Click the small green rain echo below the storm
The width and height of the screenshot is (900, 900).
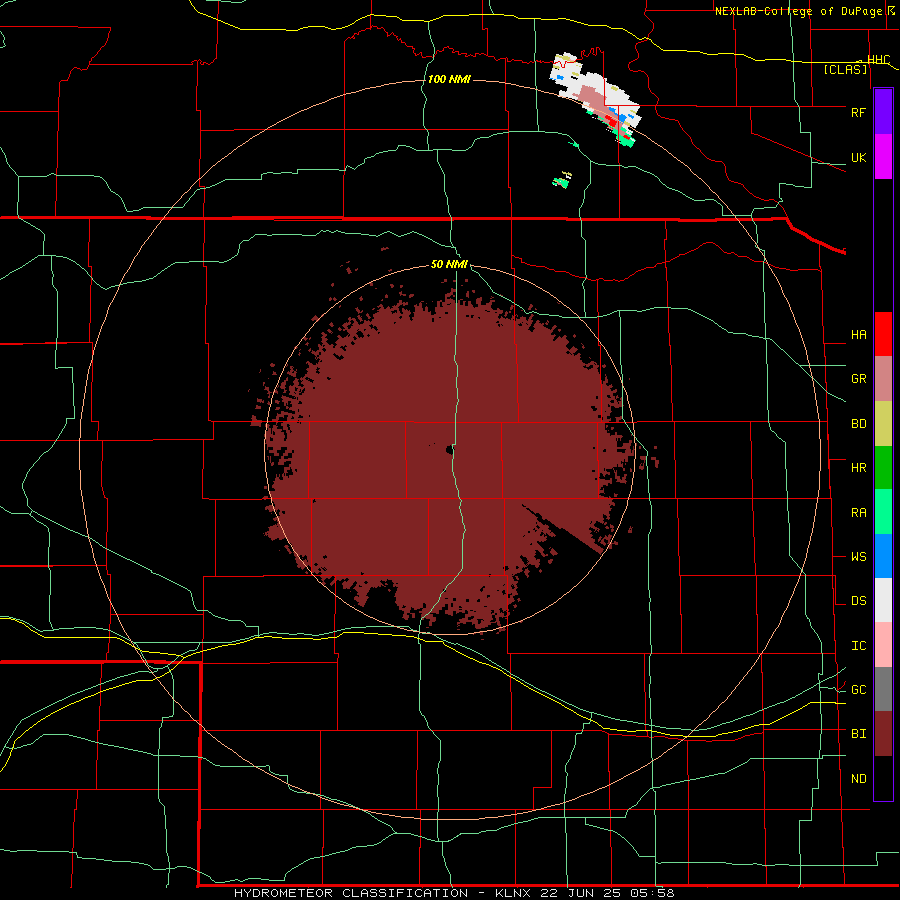(x=561, y=183)
